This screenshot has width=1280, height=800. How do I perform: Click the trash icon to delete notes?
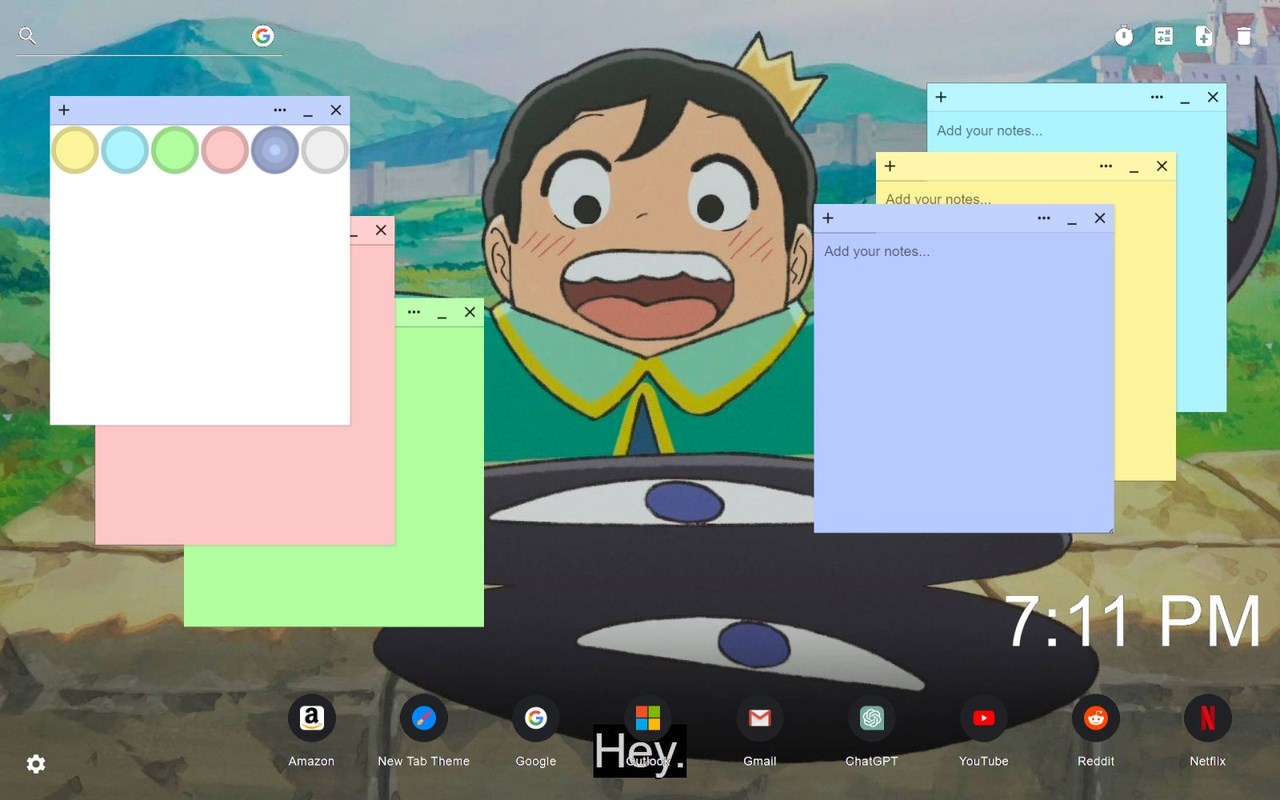pos(1244,36)
